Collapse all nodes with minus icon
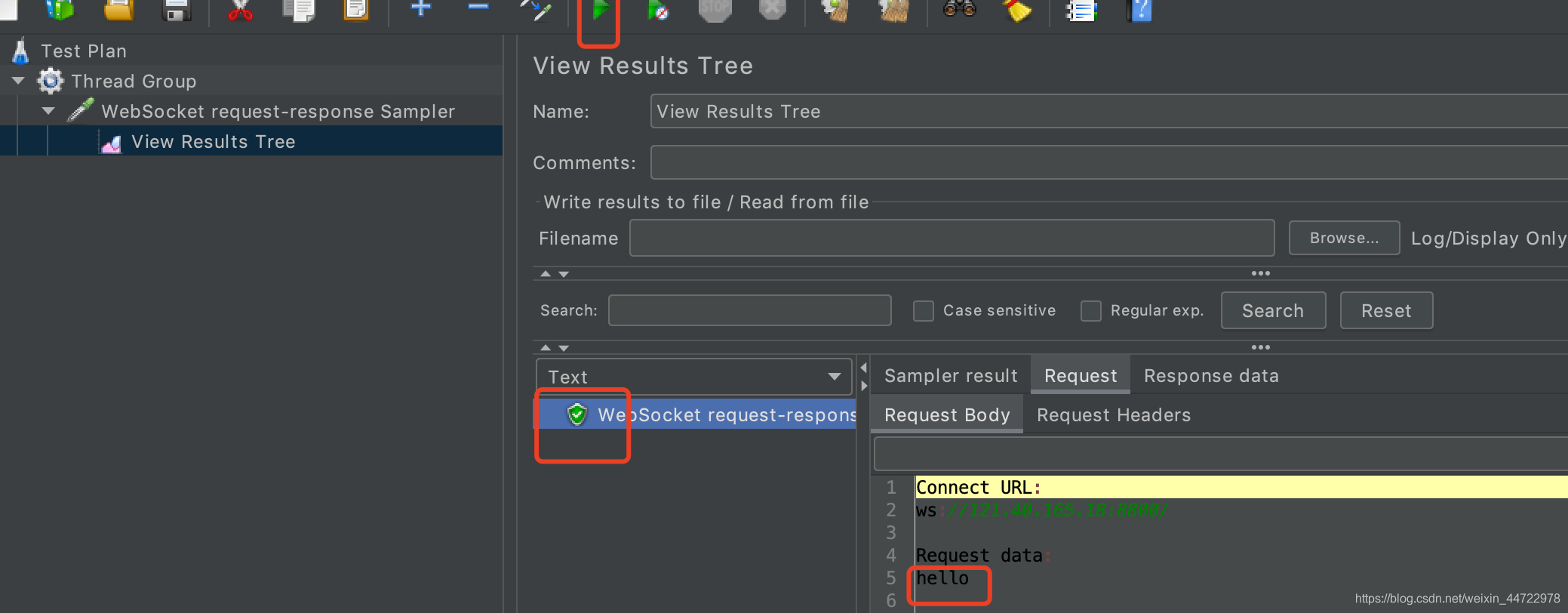 [x=478, y=7]
